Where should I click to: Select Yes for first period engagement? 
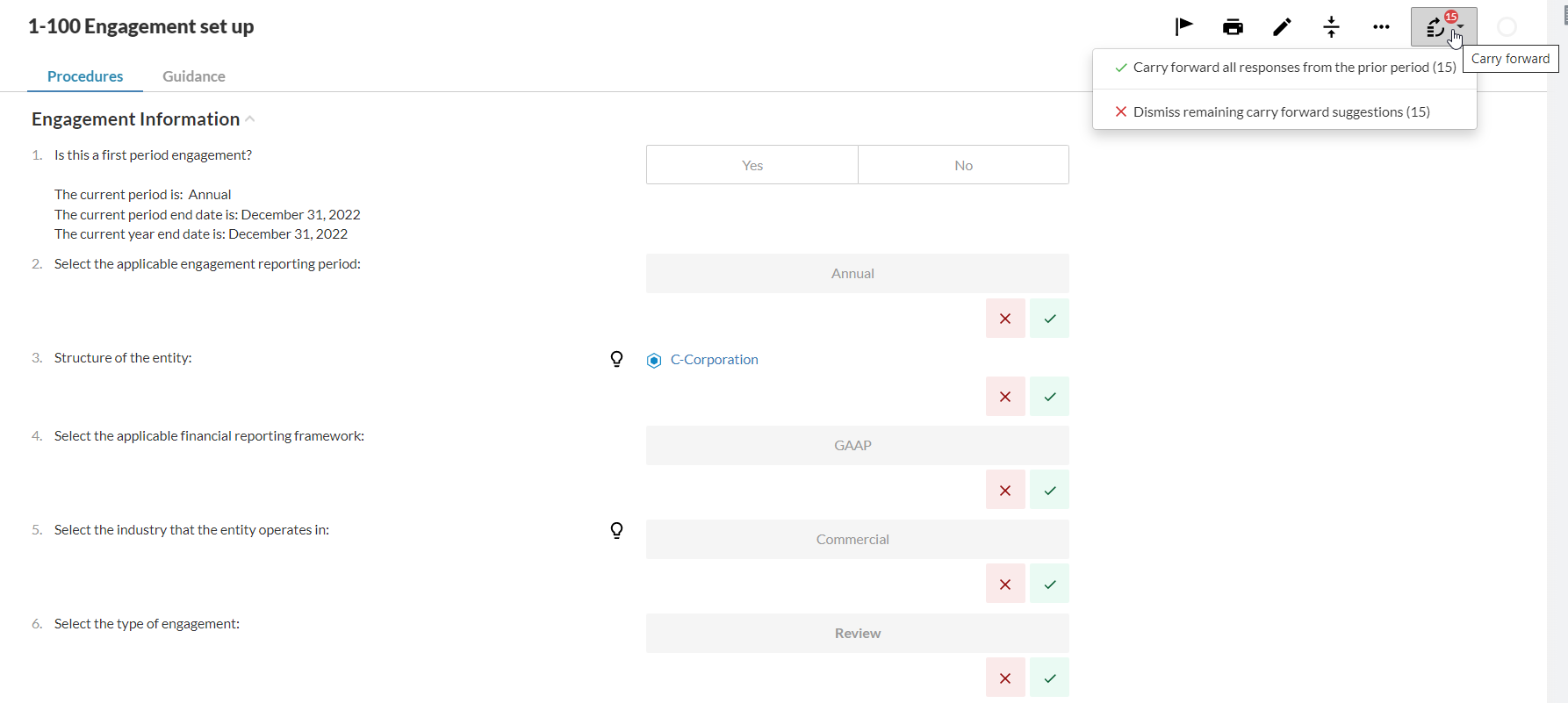point(752,165)
